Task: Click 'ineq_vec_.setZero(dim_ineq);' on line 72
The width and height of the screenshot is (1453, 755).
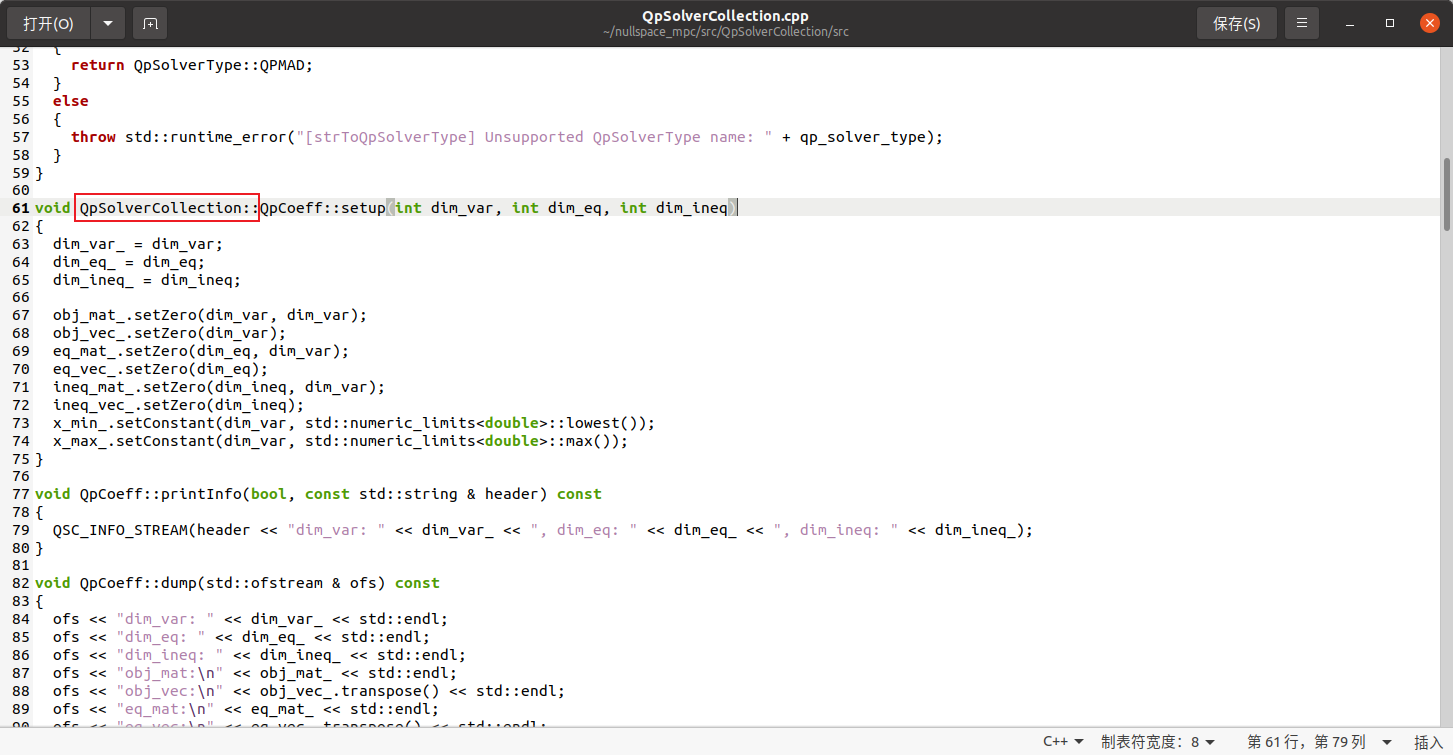Action: [179, 405]
